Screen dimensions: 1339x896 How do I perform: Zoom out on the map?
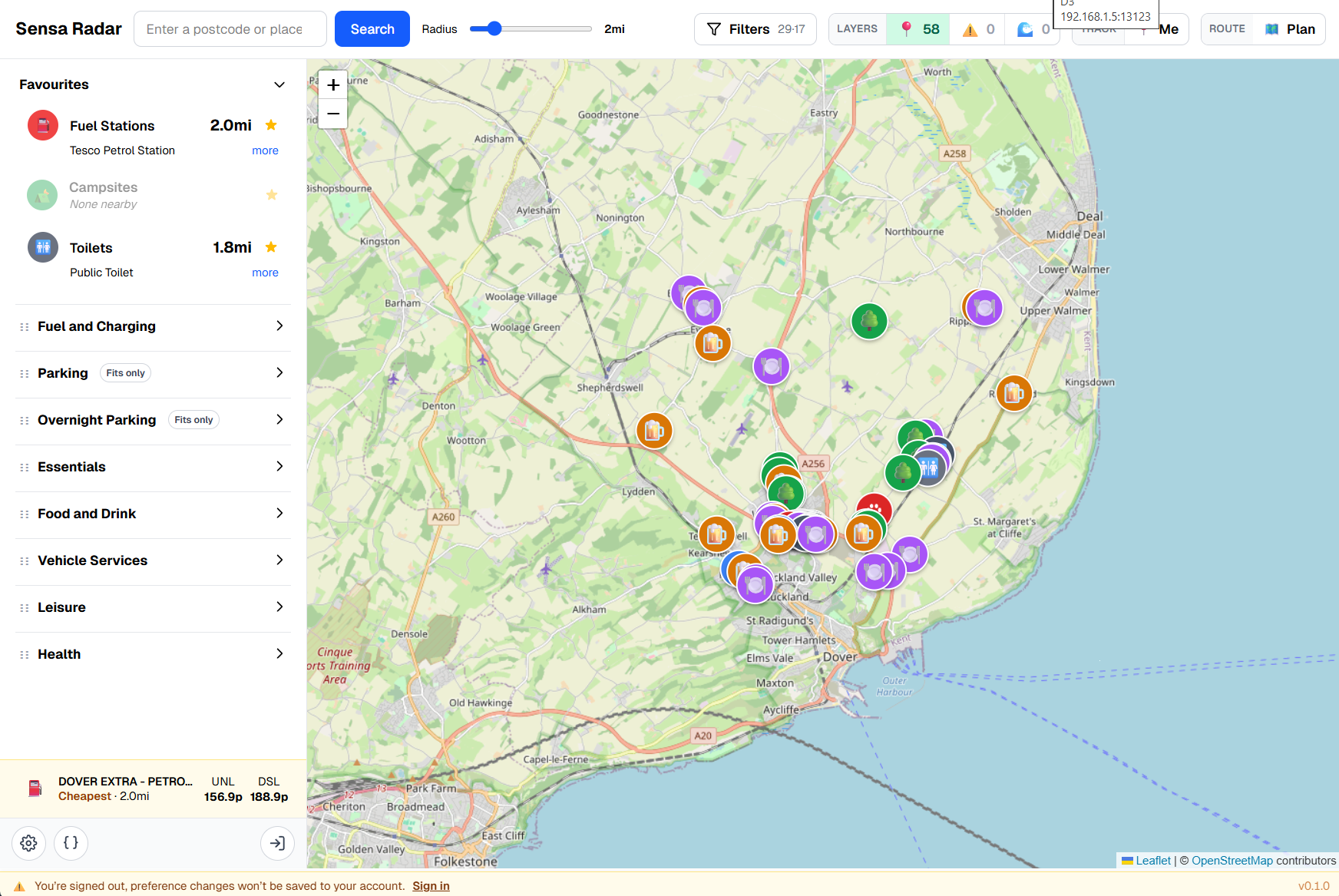pyautogui.click(x=333, y=114)
